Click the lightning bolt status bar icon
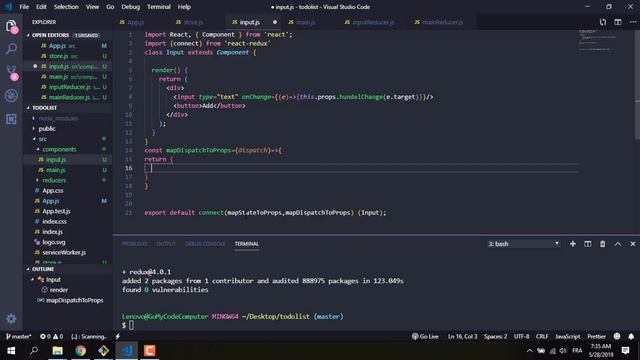The height and width of the screenshot is (360, 640). click(x=118, y=336)
